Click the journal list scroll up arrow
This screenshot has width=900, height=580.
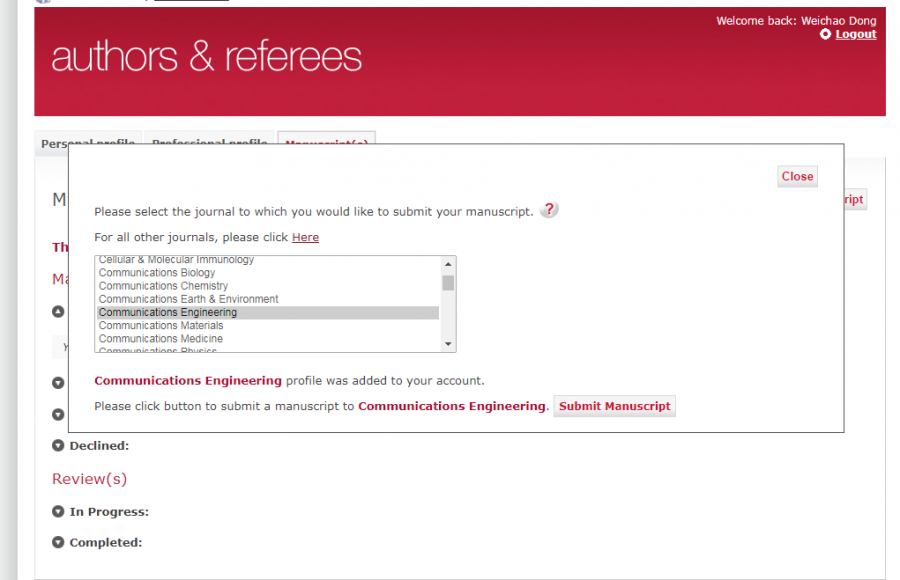pos(448,264)
